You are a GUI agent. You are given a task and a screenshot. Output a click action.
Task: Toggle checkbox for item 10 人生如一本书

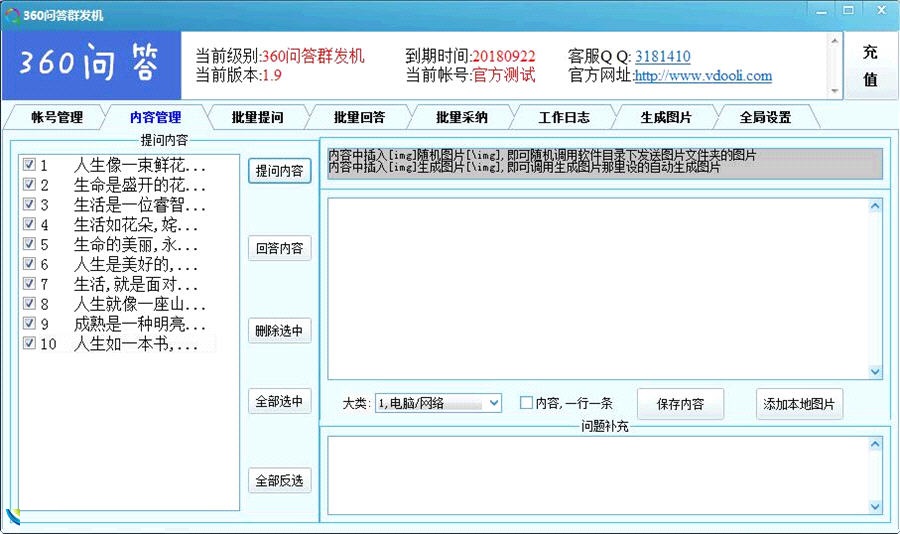[29, 343]
